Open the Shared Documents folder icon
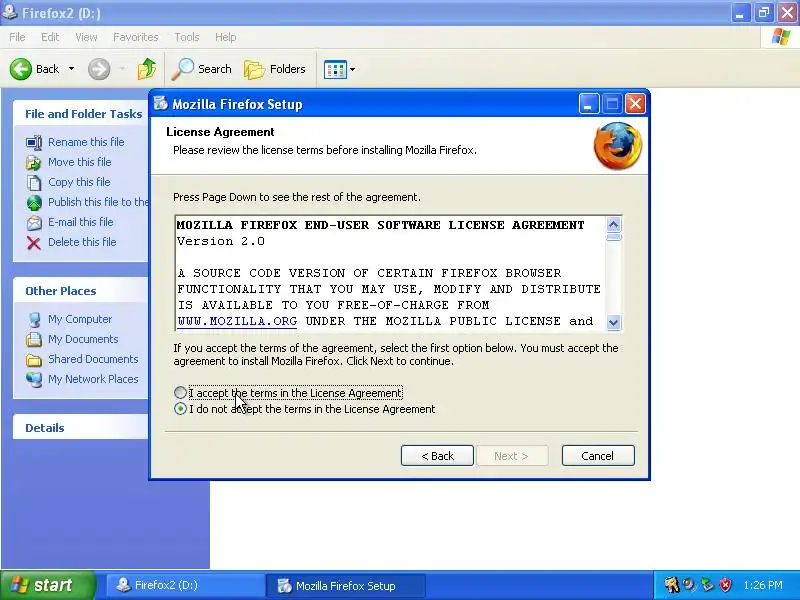Screen dimensions: 800x600 (x=34, y=360)
